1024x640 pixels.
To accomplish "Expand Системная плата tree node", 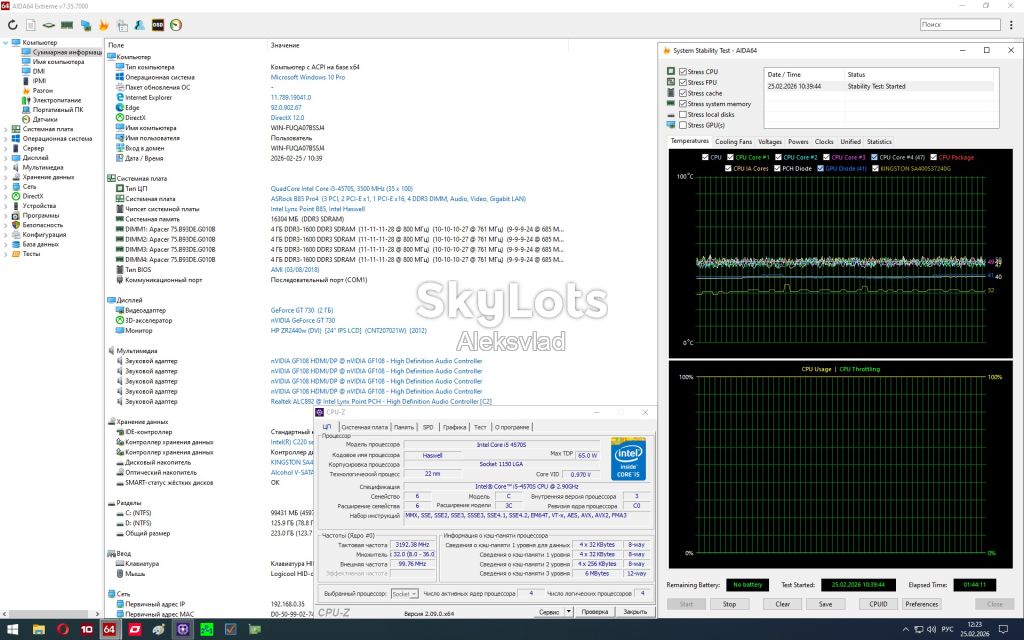I will pyautogui.click(x=6, y=129).
